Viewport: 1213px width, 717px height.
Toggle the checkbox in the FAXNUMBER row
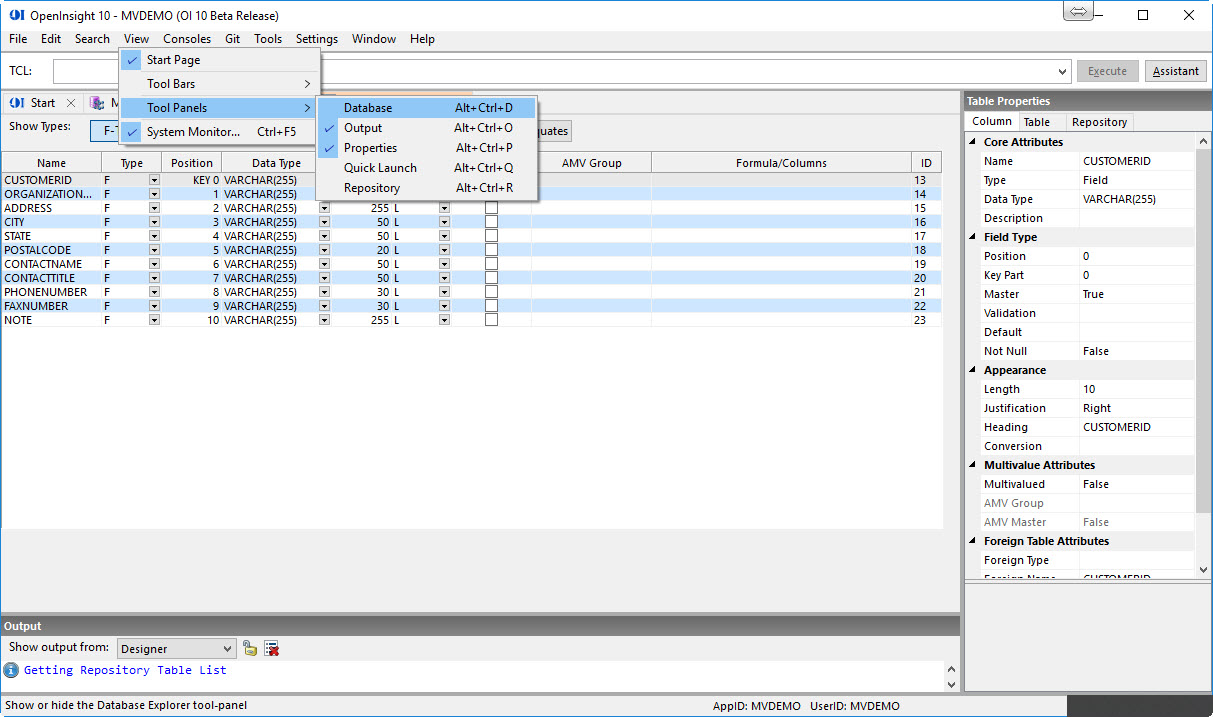491,306
